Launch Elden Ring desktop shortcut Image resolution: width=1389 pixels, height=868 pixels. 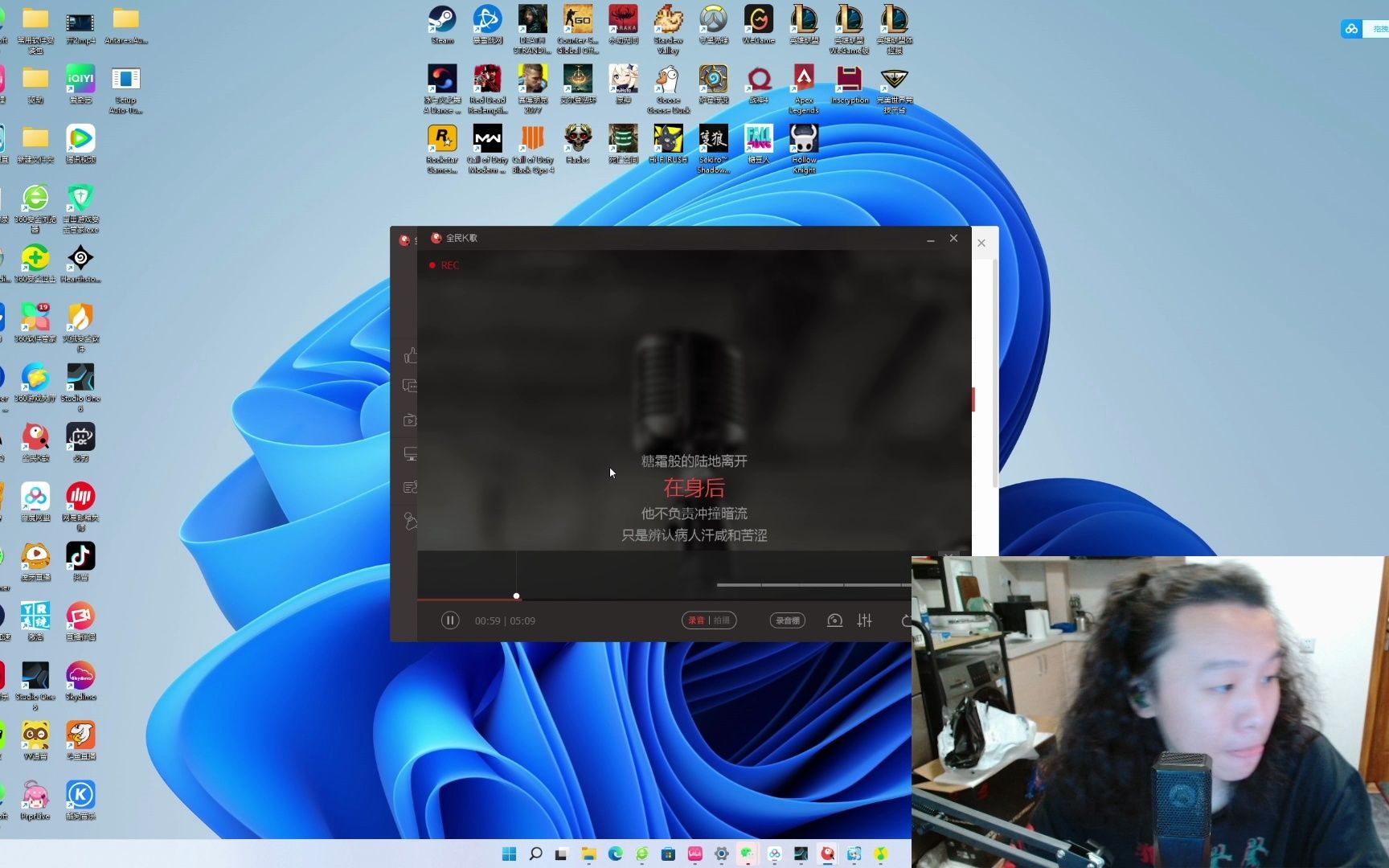(x=578, y=85)
